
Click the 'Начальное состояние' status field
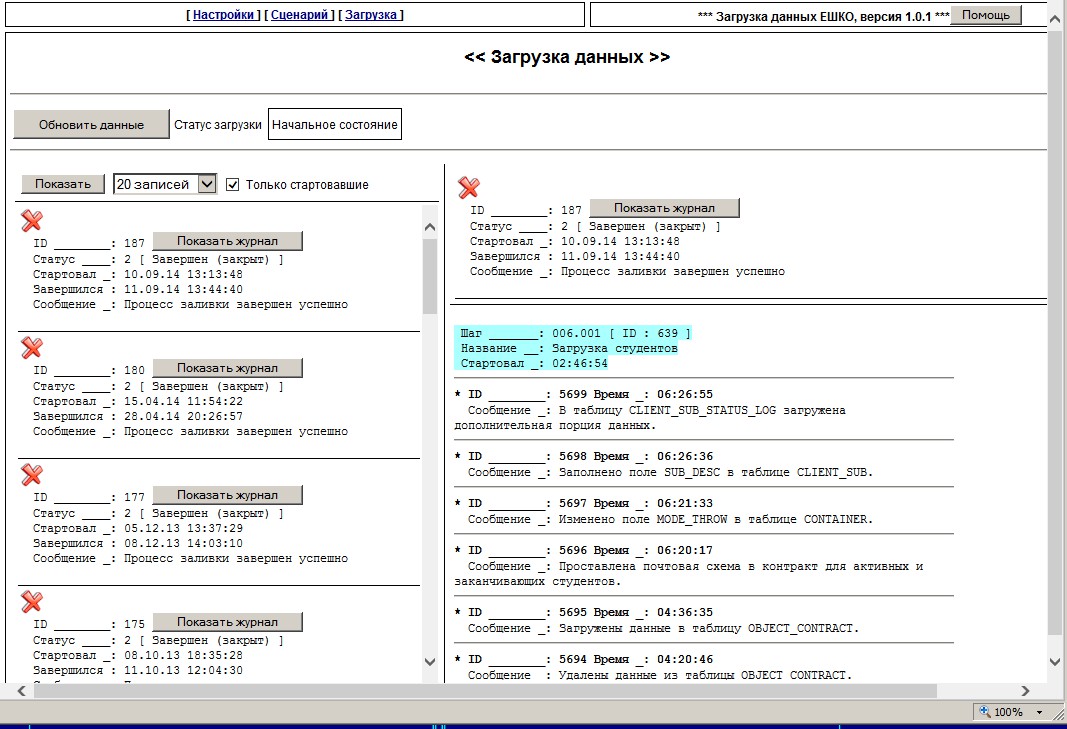pos(334,125)
